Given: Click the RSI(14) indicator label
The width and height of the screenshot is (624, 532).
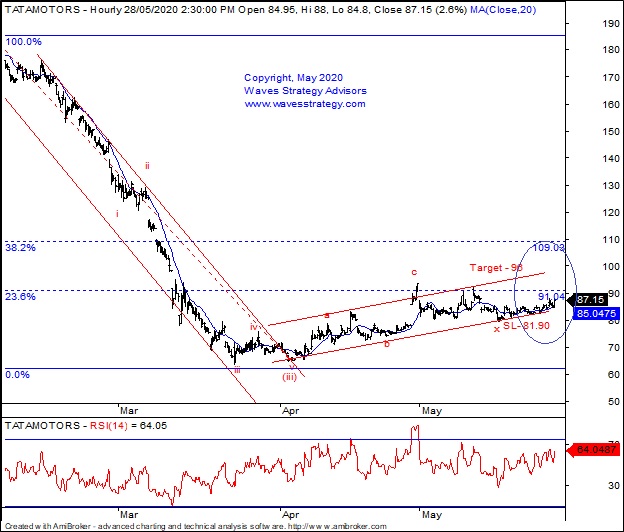Looking at the screenshot, I should (x=109, y=426).
